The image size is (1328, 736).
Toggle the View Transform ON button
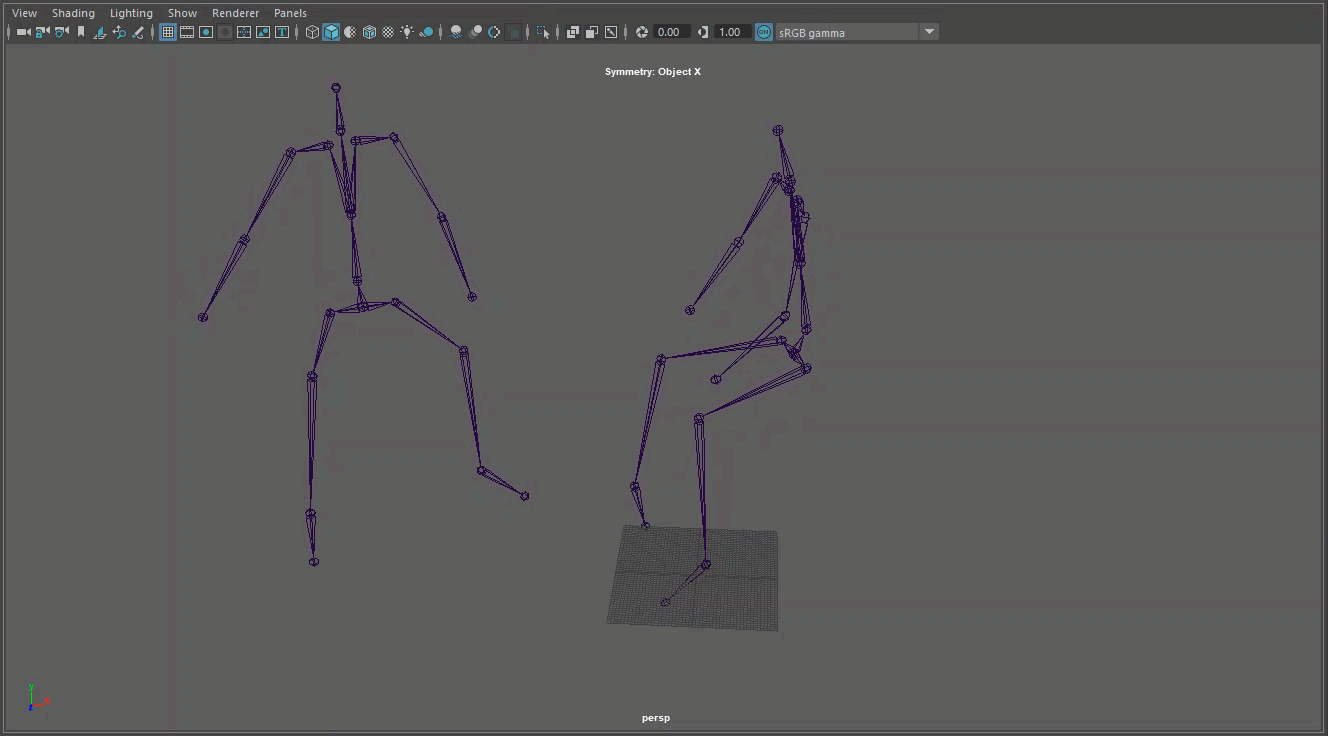click(x=764, y=32)
